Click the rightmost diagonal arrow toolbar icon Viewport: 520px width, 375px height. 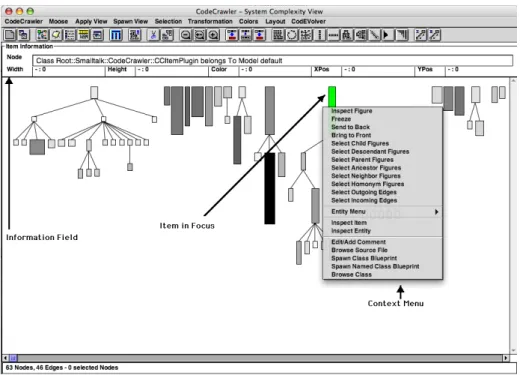coord(435,35)
